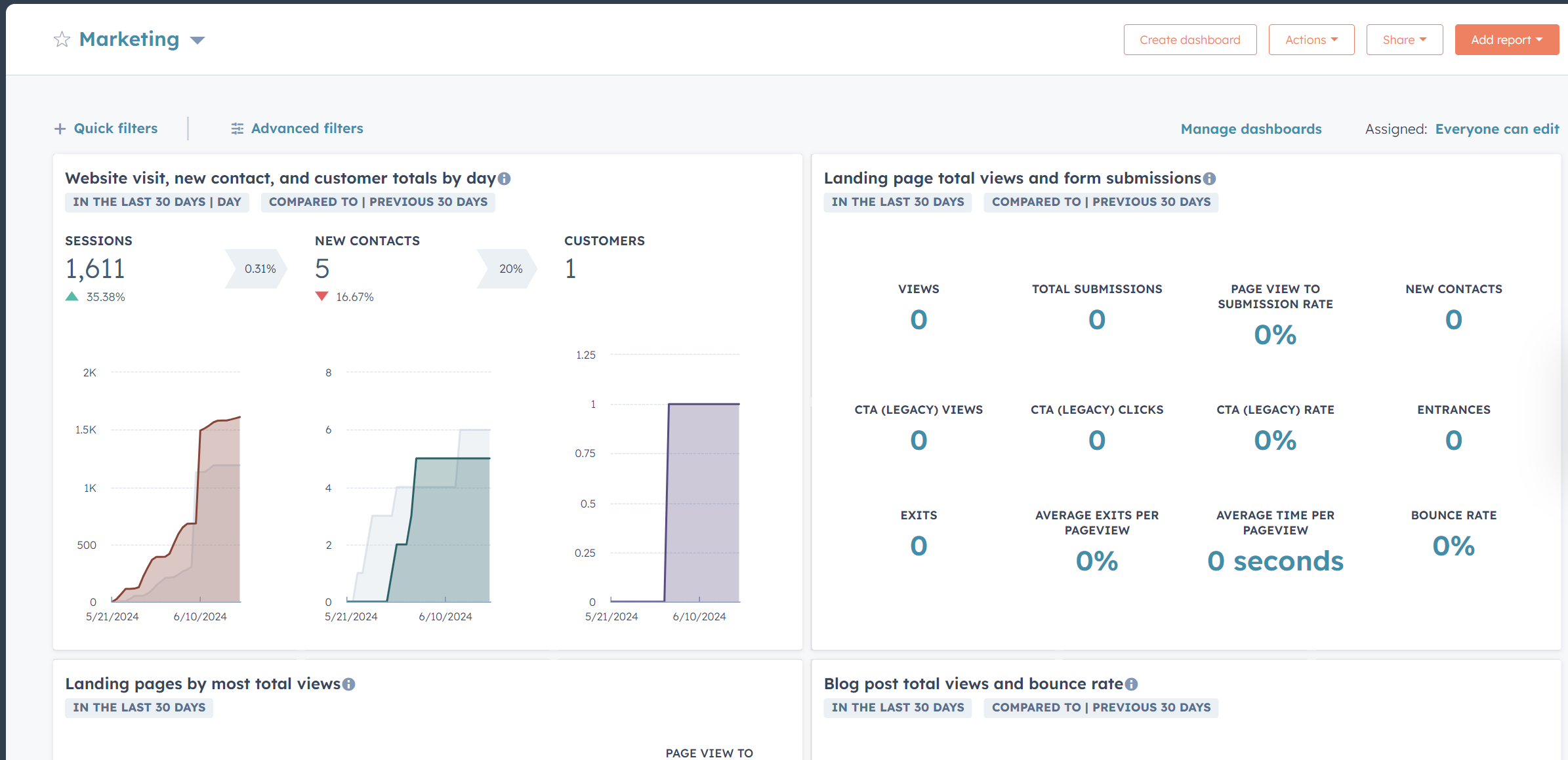Click the purple Customers area chart

coord(702,503)
